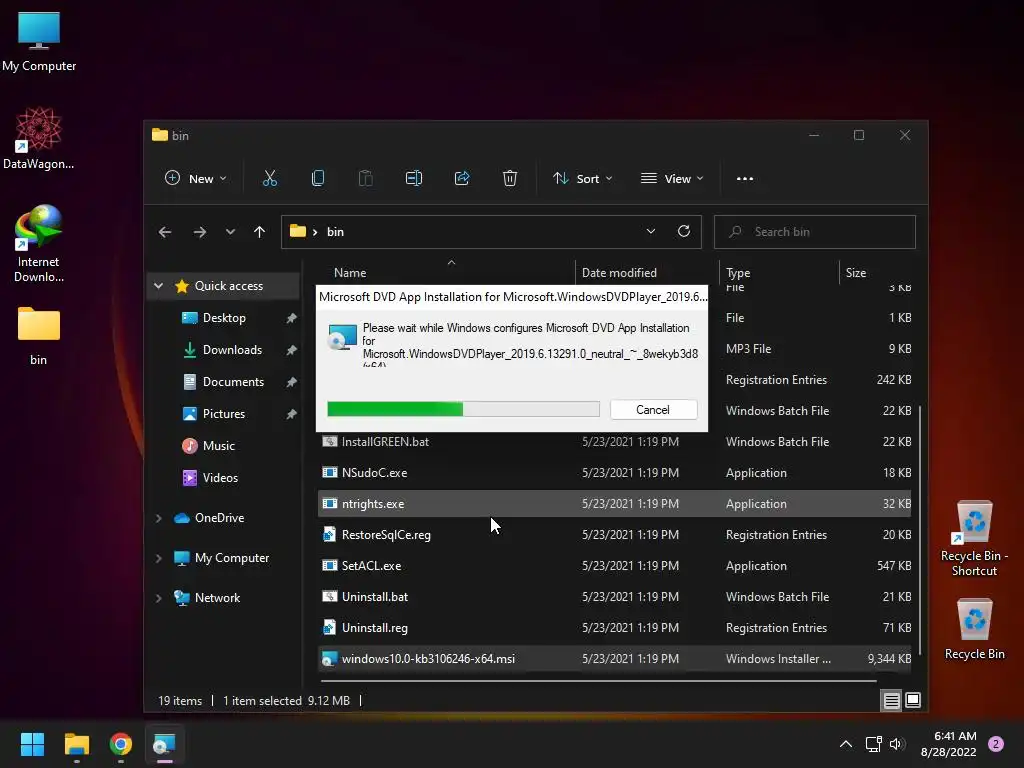Expand the OneDrive tree node
1024x768 pixels.
(158, 518)
